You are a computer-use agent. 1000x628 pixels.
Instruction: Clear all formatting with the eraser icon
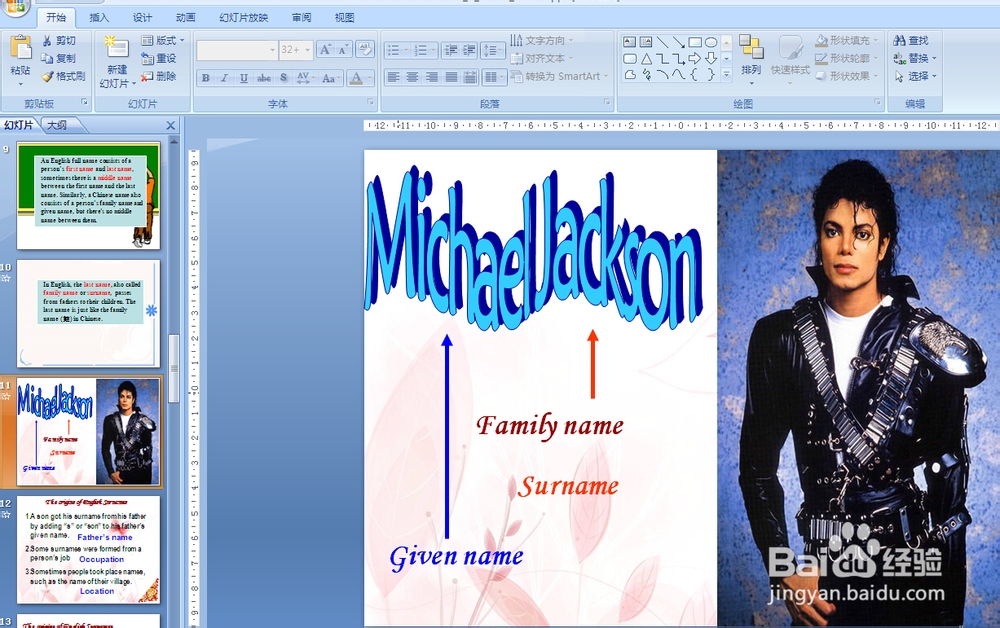point(365,50)
